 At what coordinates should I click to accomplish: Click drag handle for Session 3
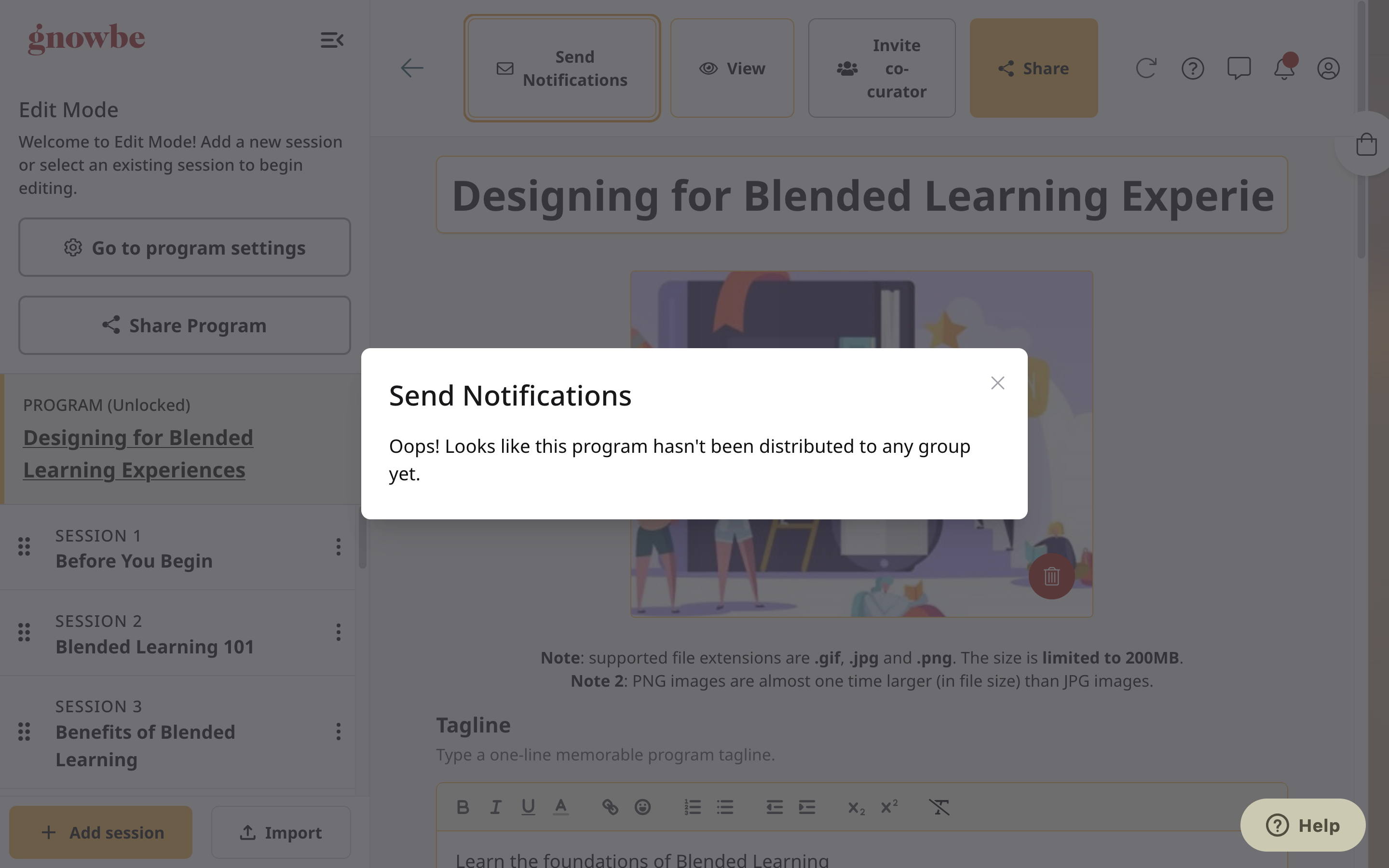[x=24, y=732]
